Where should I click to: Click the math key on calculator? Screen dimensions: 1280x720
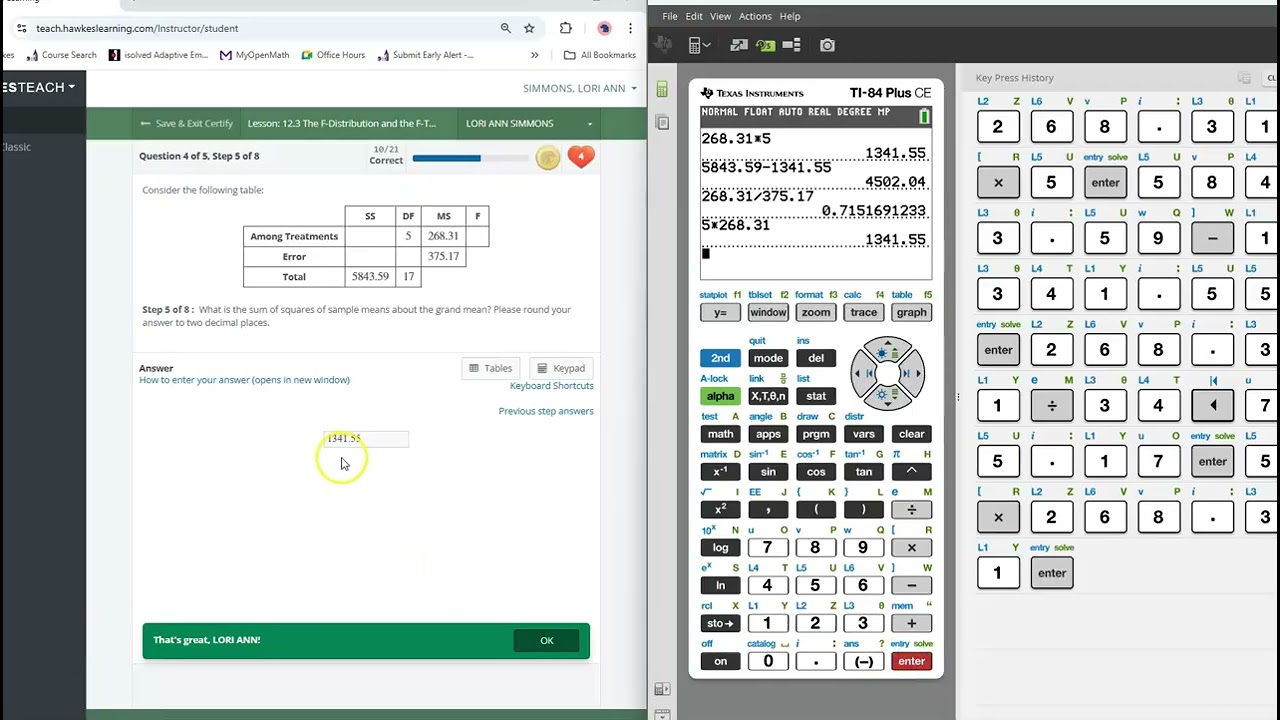[720, 434]
